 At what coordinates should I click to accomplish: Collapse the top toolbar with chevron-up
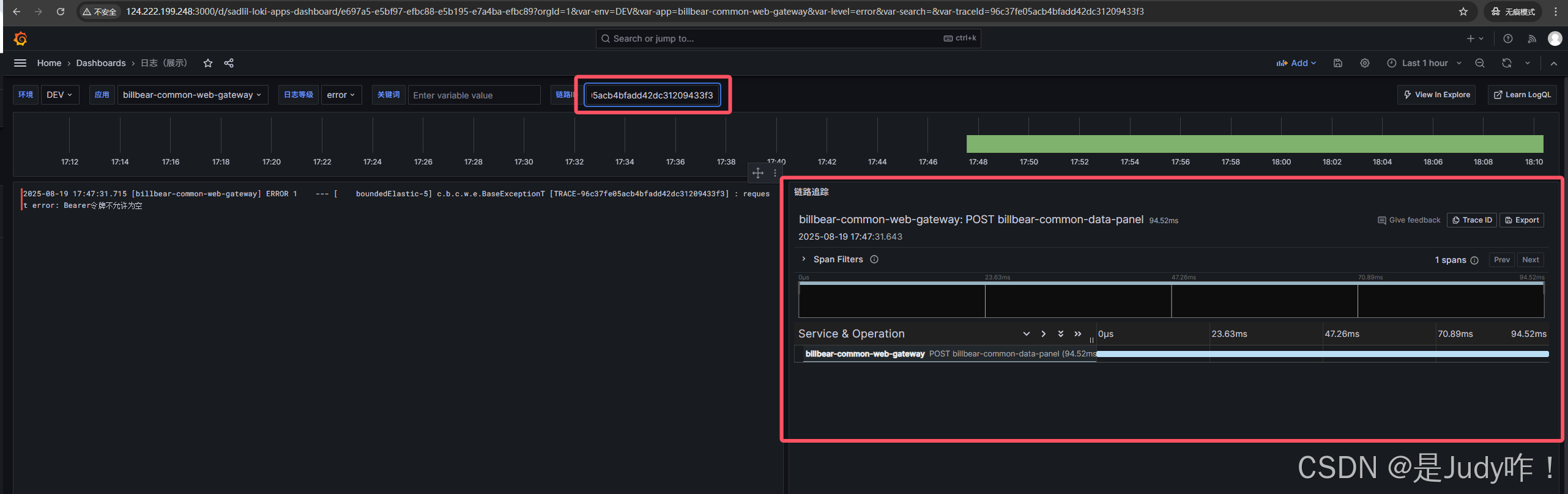point(1554,63)
